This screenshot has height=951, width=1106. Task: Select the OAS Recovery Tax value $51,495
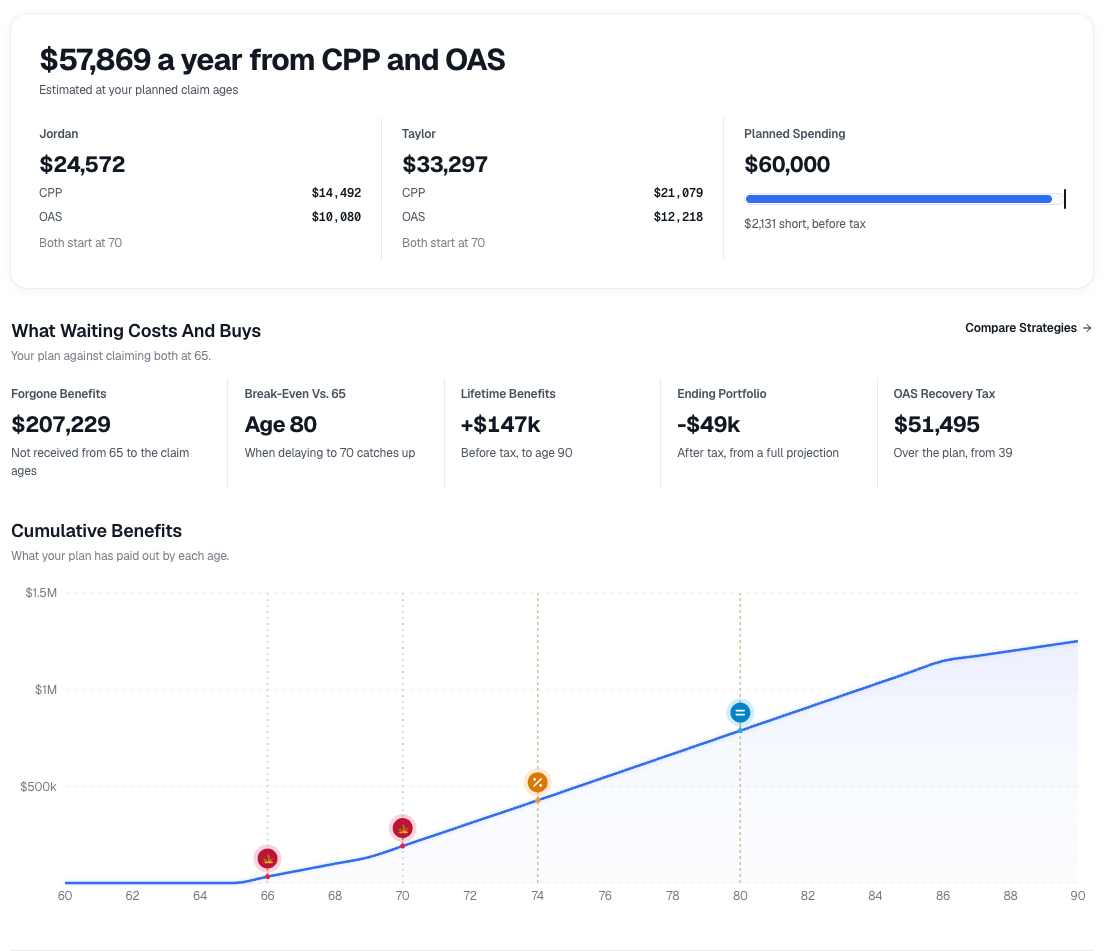pyautogui.click(x=937, y=425)
